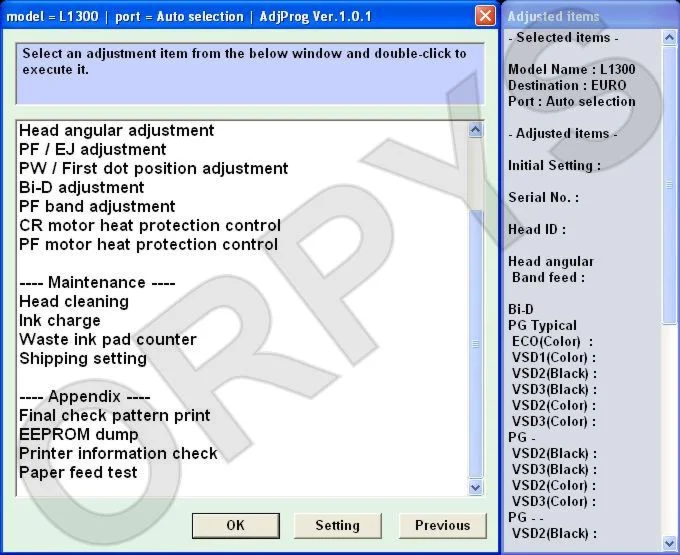Viewport: 680px width, 555px height.
Task: Click ECO(Color) entry in side panel
Action: click(x=552, y=341)
